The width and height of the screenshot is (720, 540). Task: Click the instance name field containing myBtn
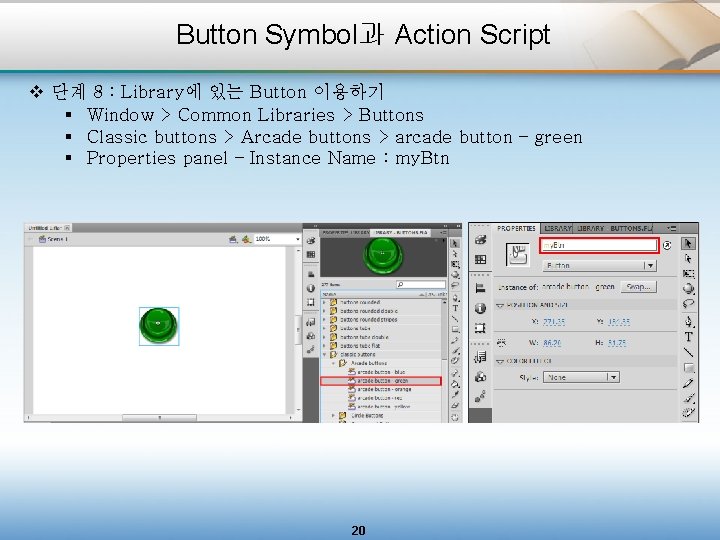coord(599,245)
